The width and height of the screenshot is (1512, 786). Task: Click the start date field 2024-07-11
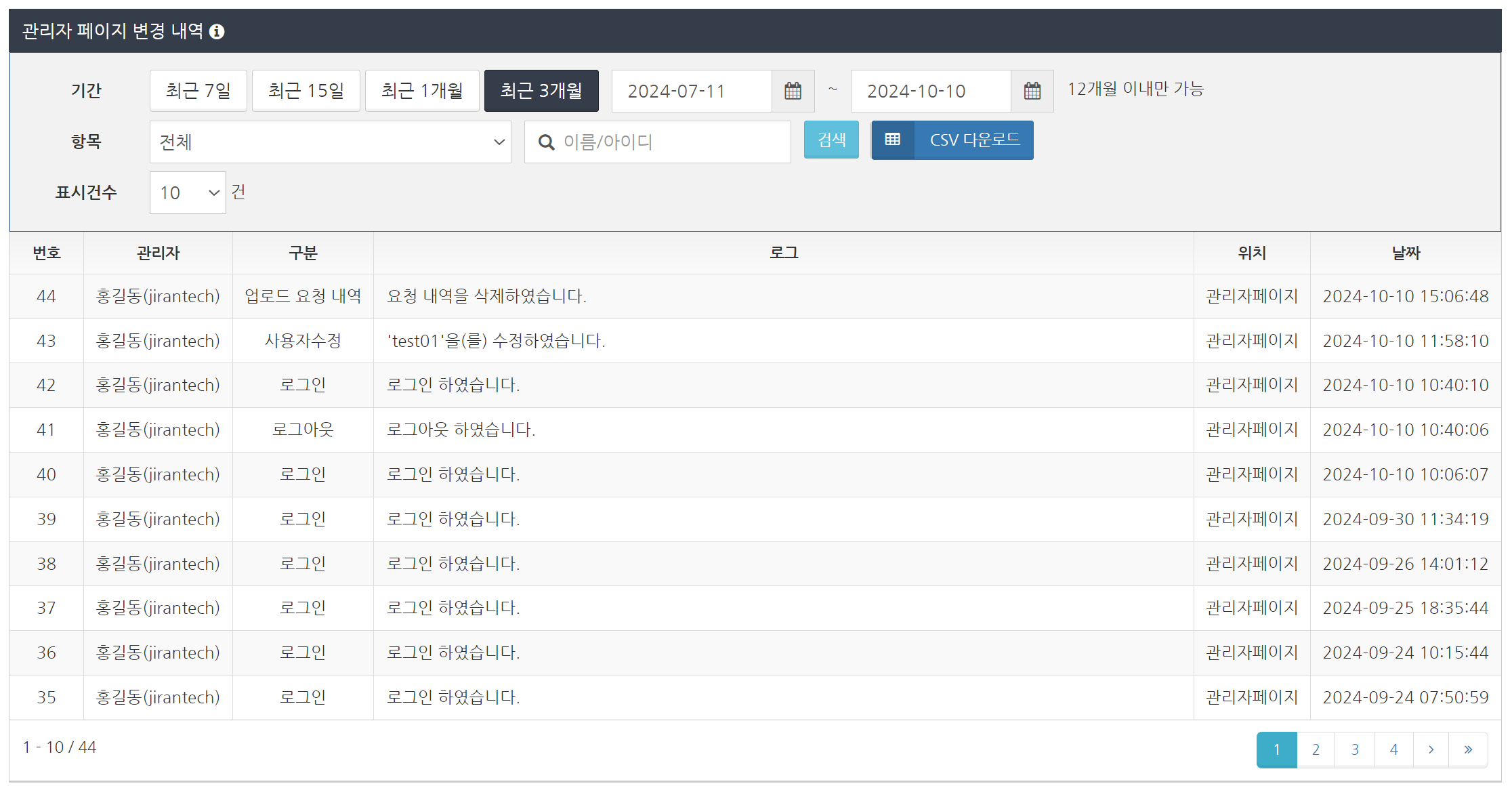point(691,91)
